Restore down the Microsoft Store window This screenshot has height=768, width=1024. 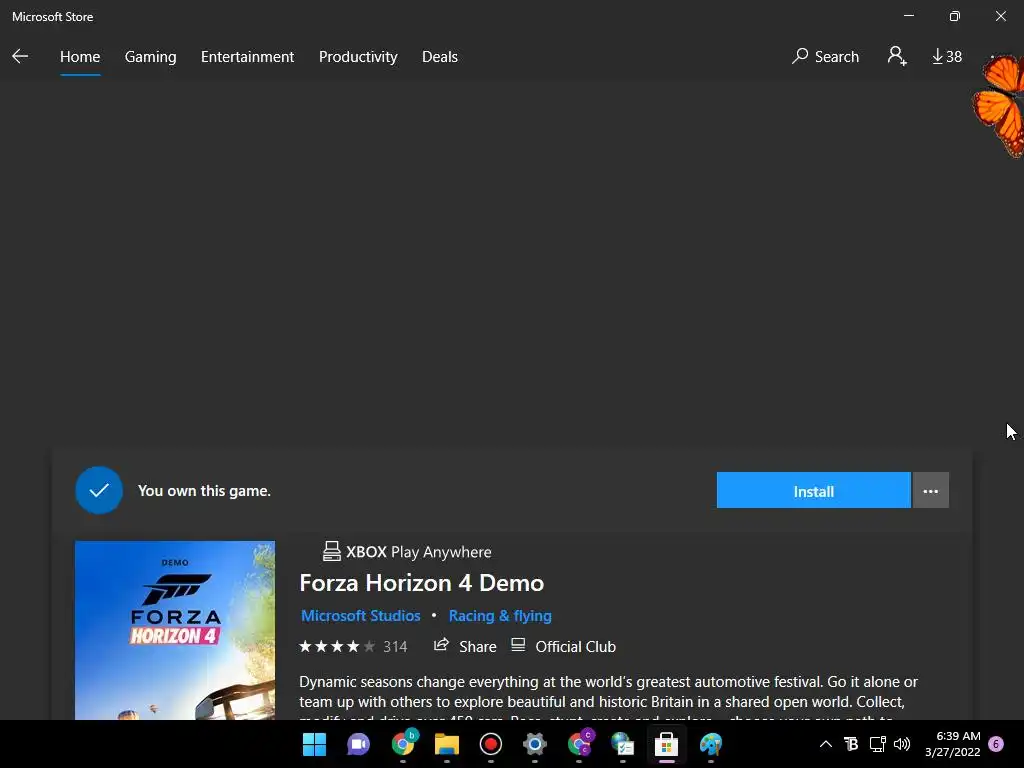(x=954, y=16)
